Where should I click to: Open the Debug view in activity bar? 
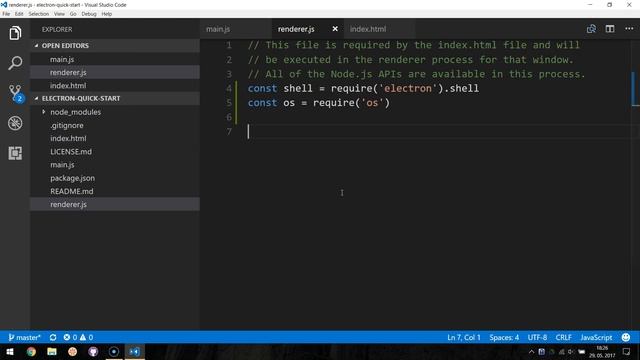[15, 123]
